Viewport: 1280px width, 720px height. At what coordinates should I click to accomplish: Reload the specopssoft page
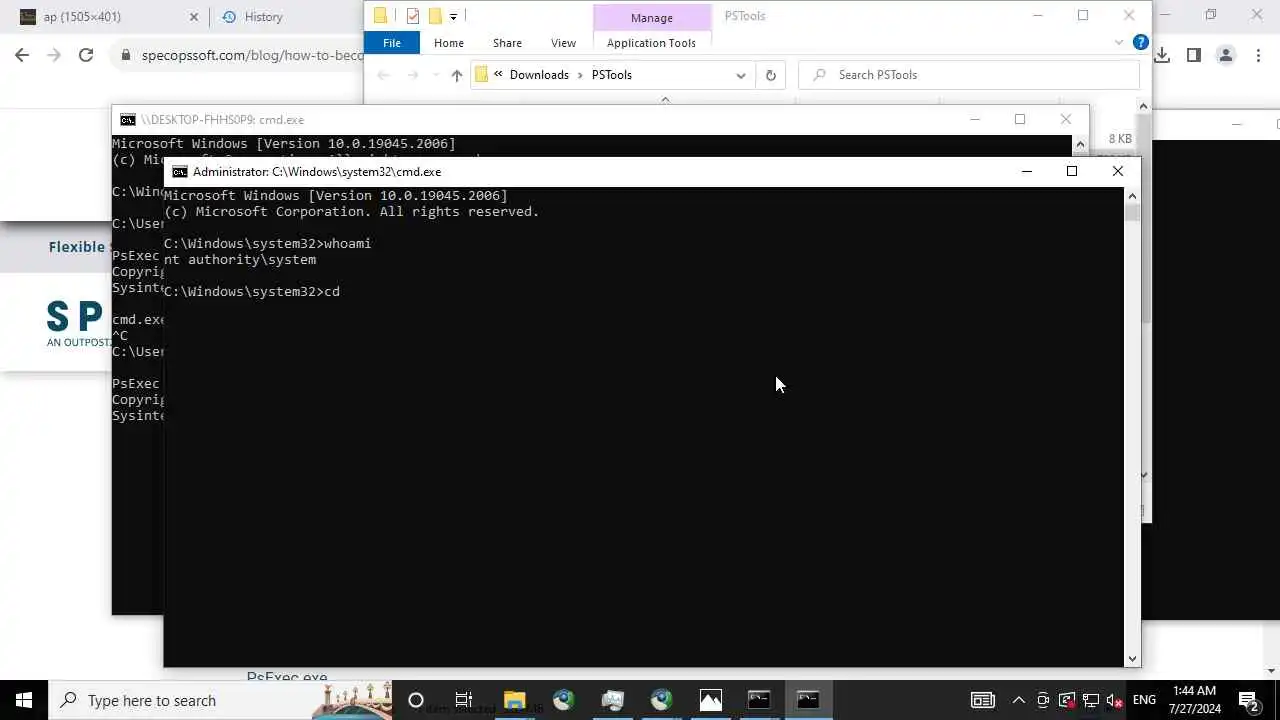pos(86,56)
